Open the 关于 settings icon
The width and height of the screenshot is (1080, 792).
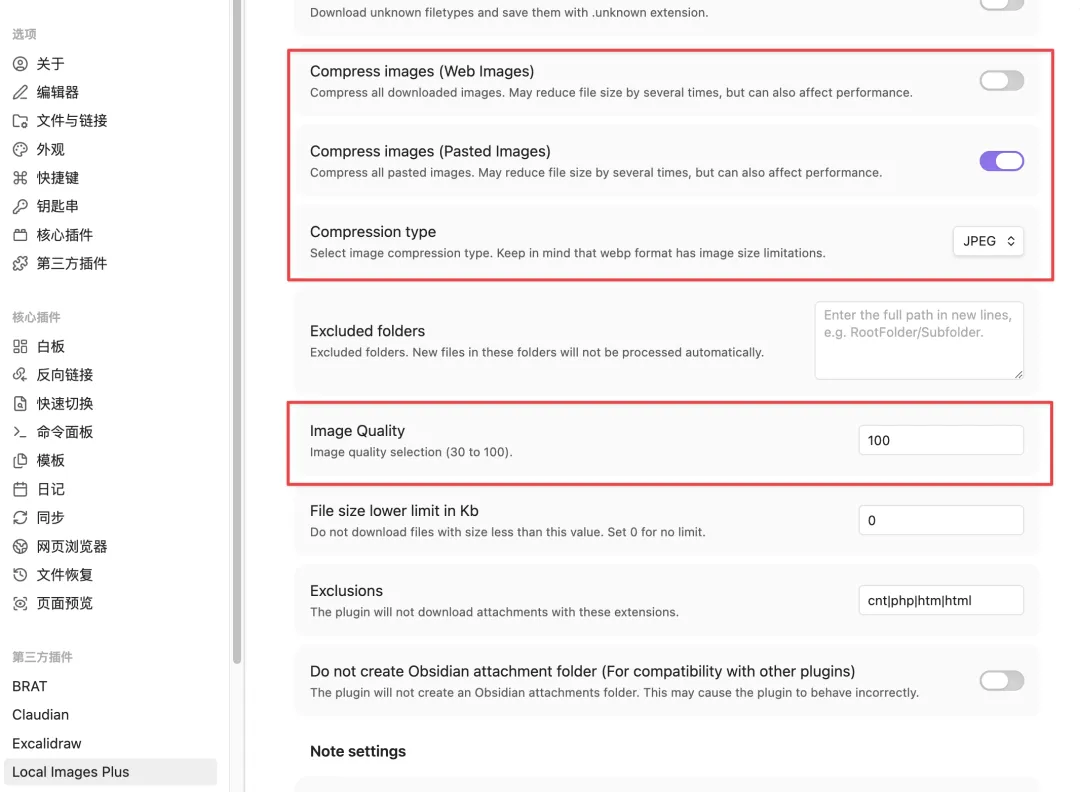point(20,64)
